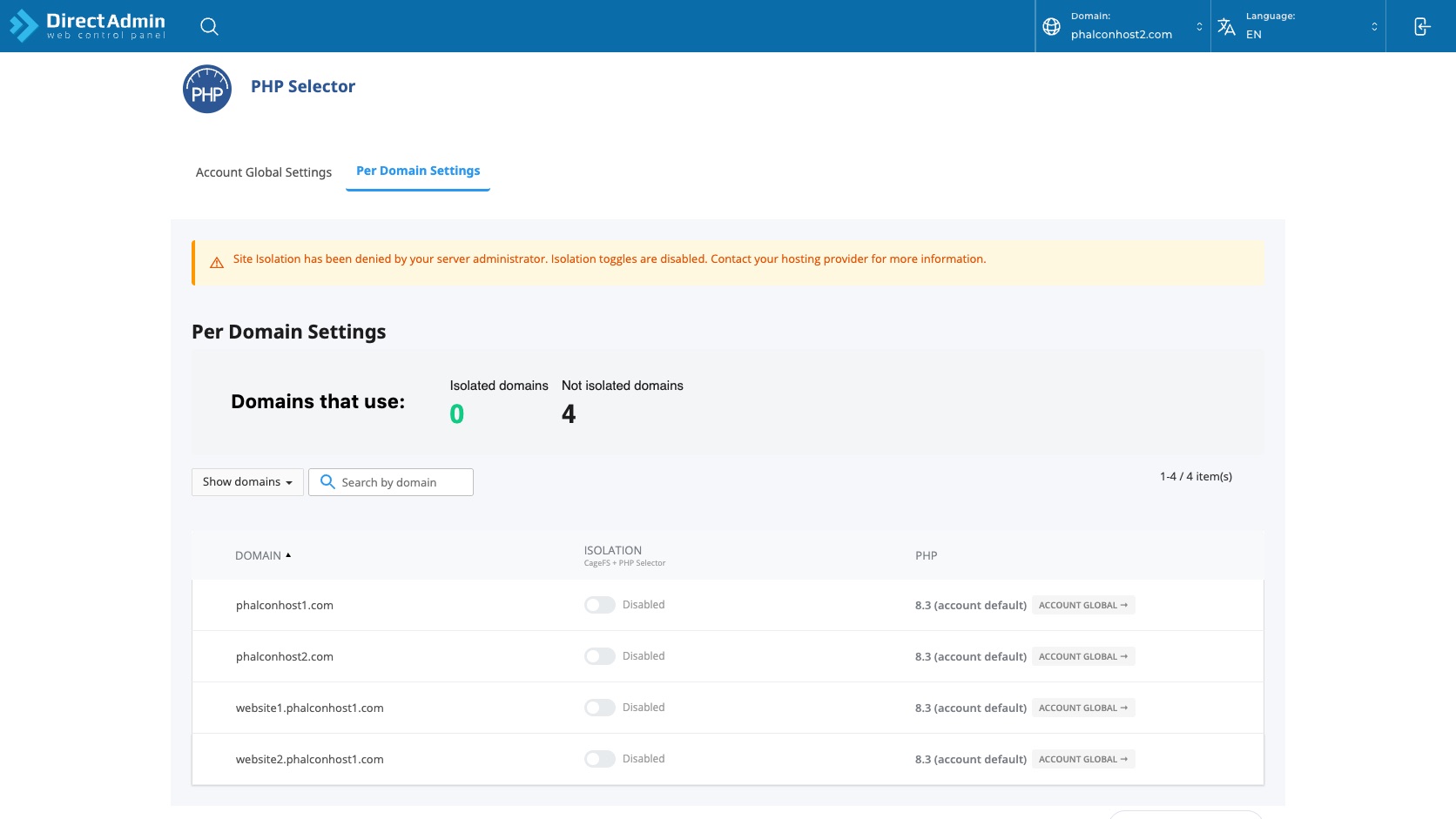Click the phalconhost1.com domain cell

(285, 605)
